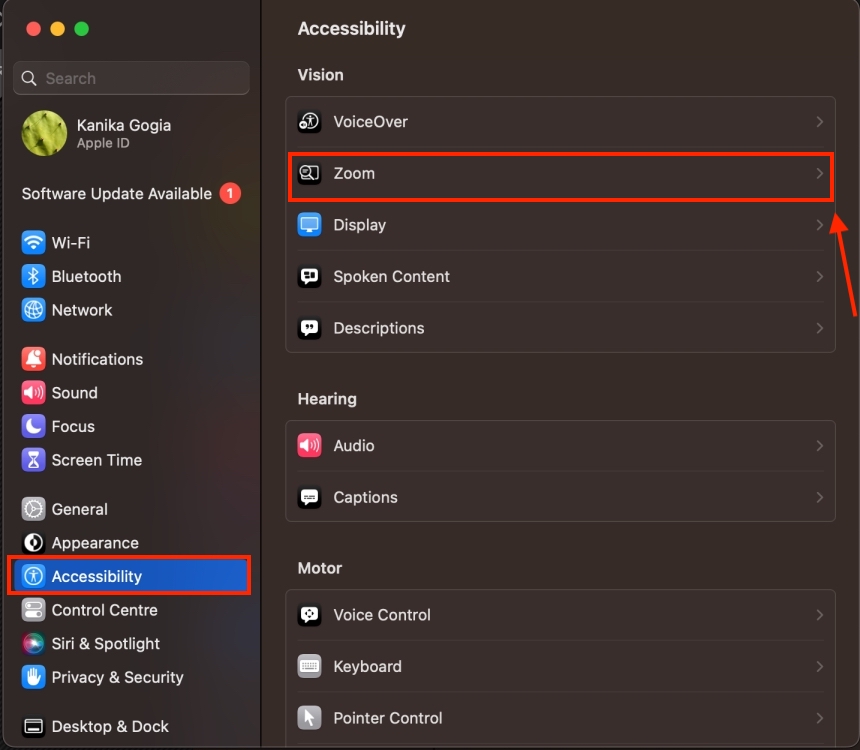Click the Descriptions icon in Vision section
The height and width of the screenshot is (750, 860).
click(307, 328)
